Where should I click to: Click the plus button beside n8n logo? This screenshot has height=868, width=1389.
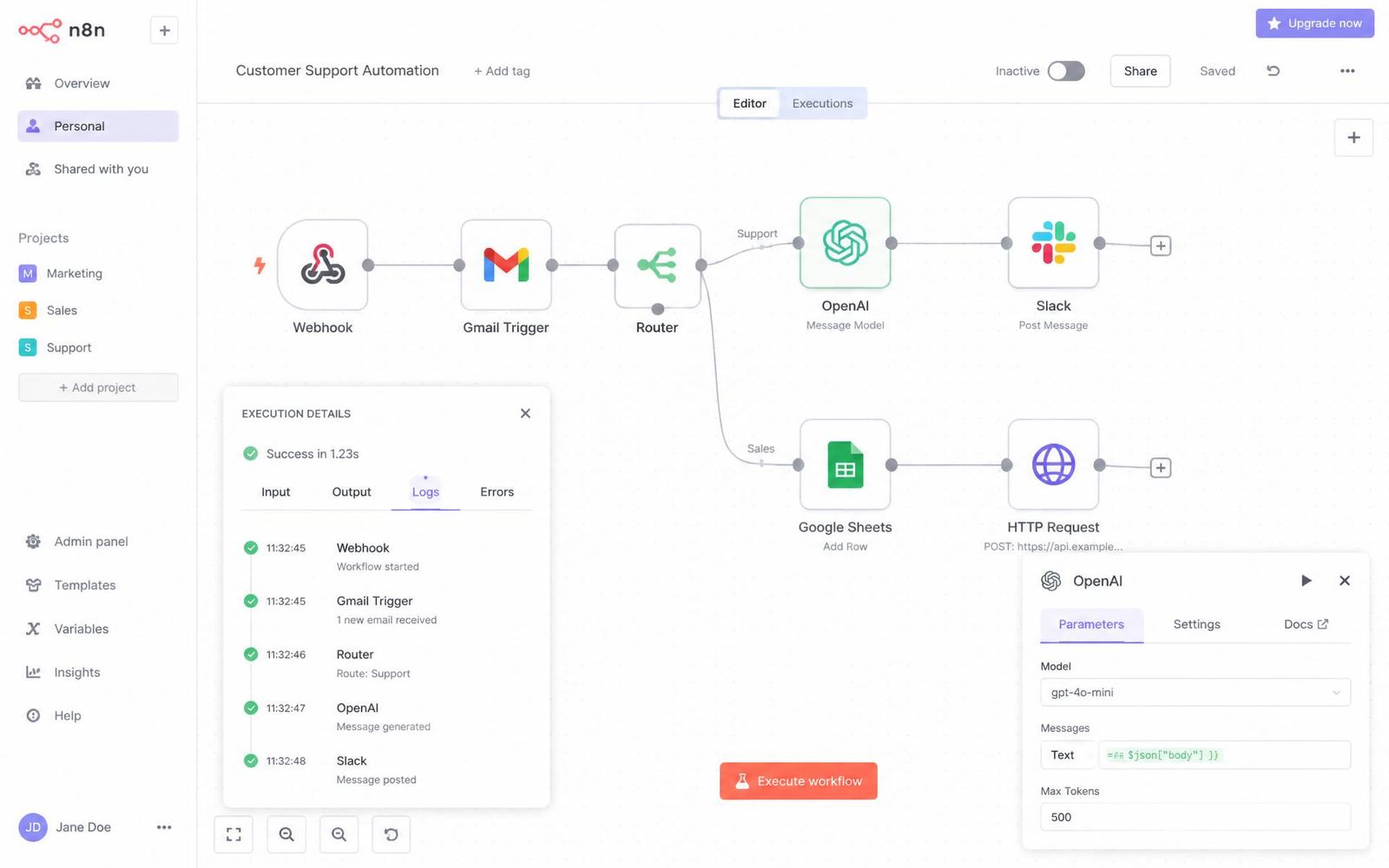coord(164,30)
